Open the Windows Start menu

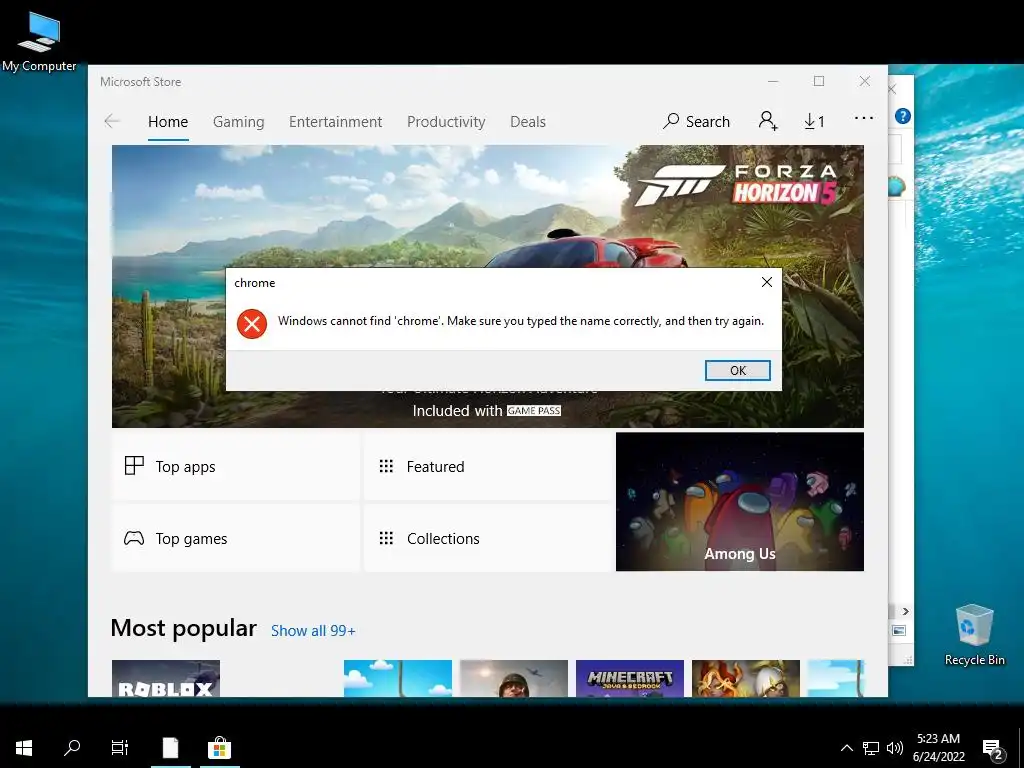point(24,748)
